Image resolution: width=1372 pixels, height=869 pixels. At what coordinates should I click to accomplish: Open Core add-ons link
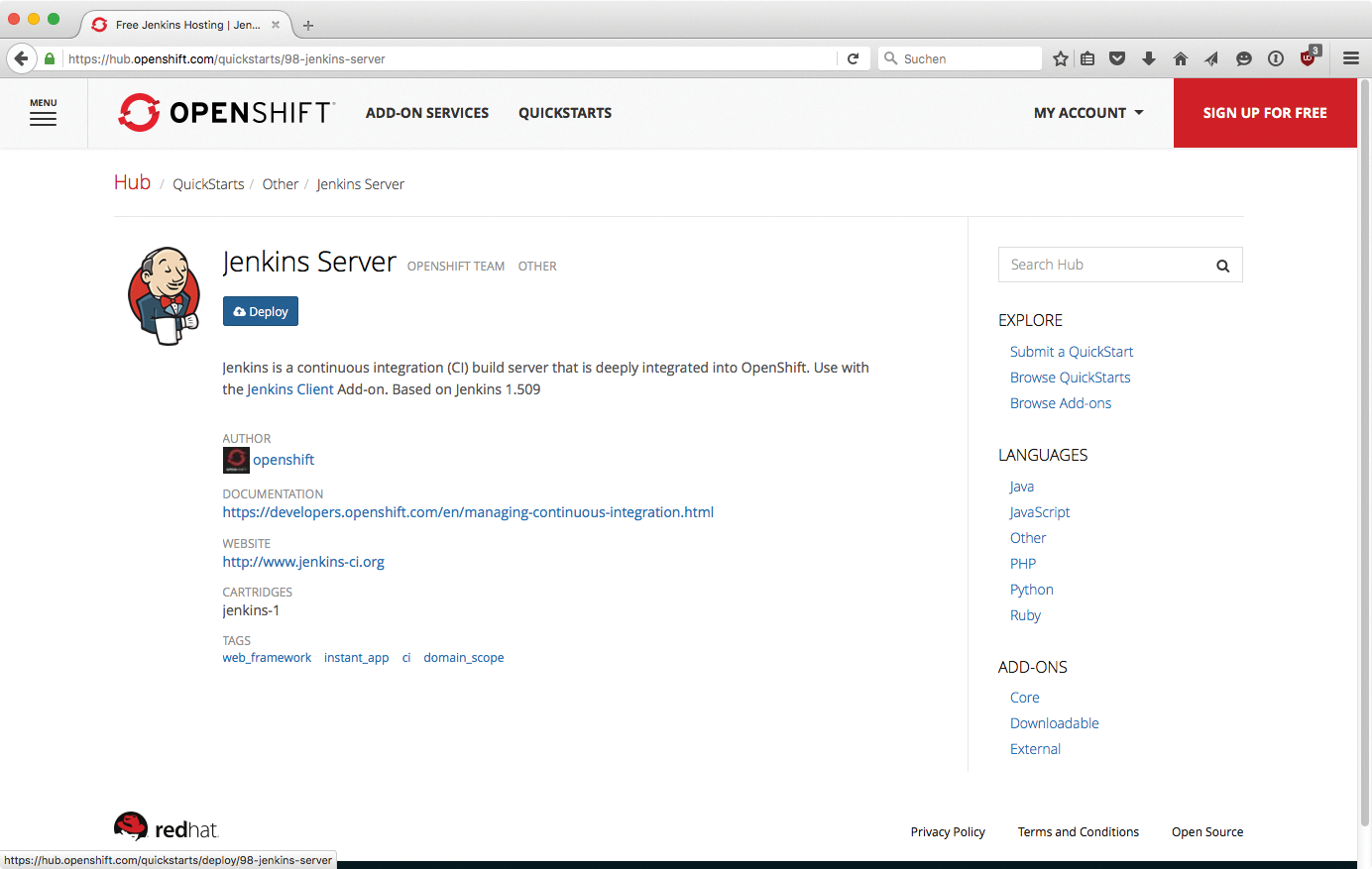coord(1025,698)
